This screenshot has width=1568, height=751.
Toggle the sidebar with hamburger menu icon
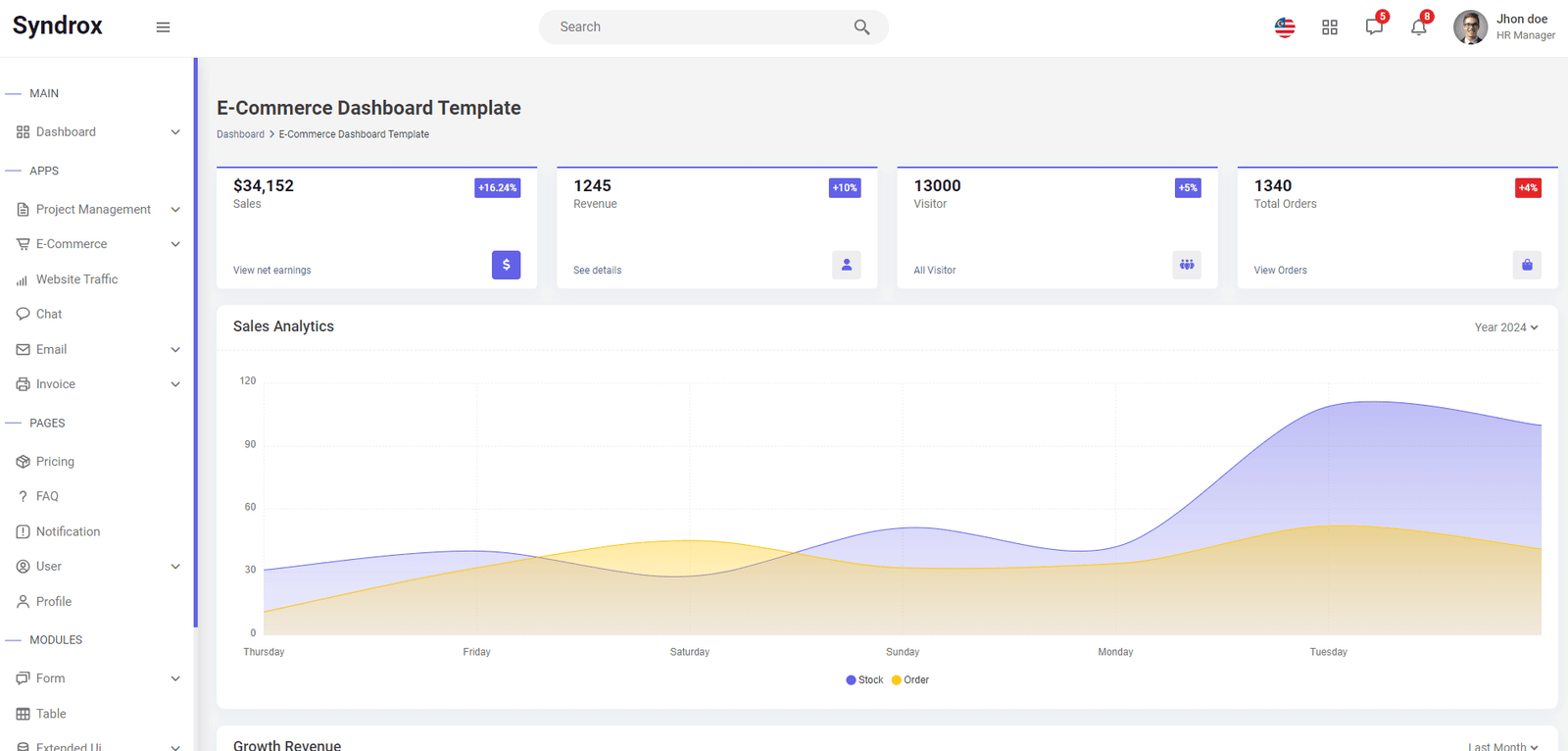coord(163,27)
